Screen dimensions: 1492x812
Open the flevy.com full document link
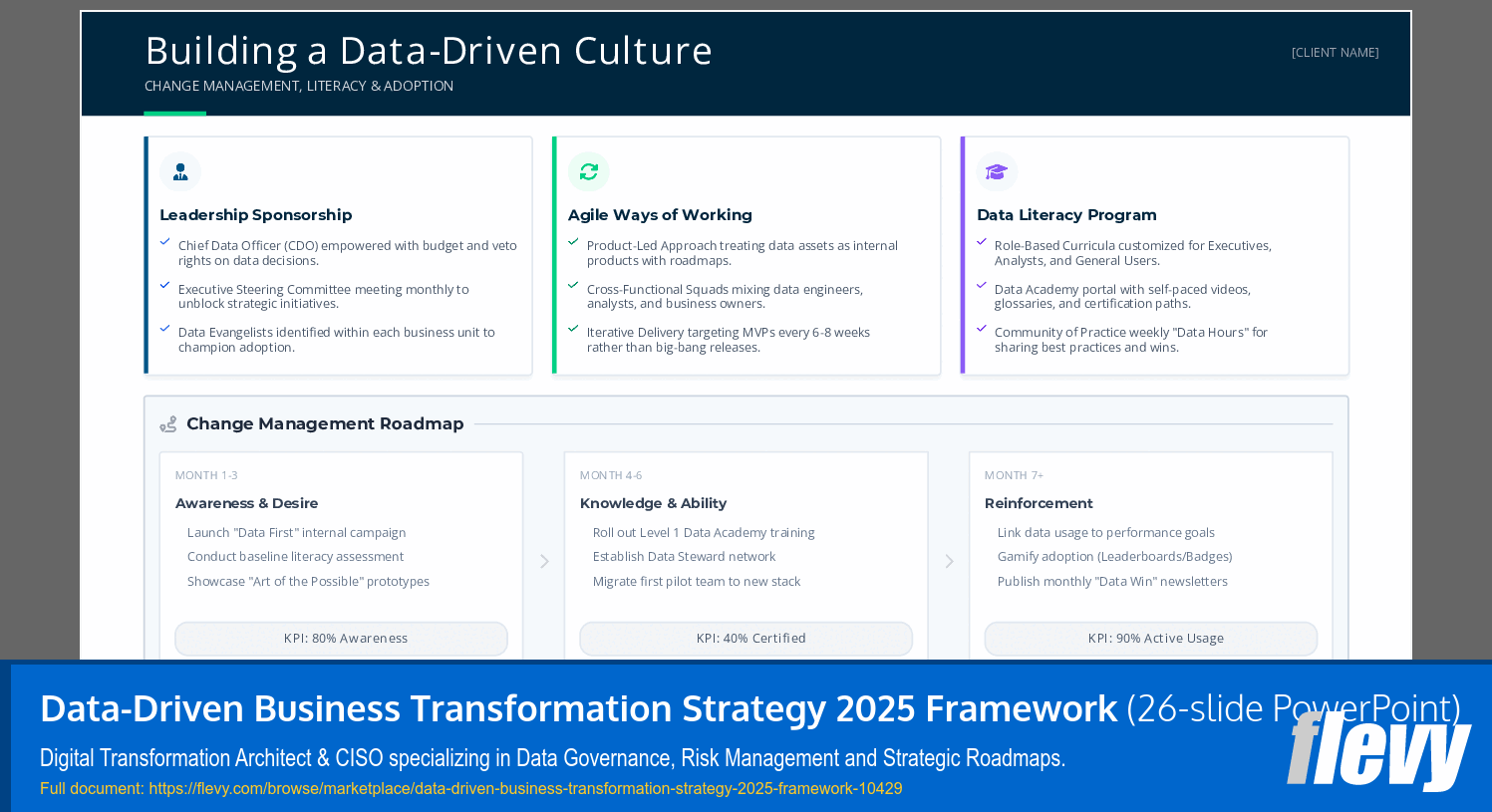[525, 788]
